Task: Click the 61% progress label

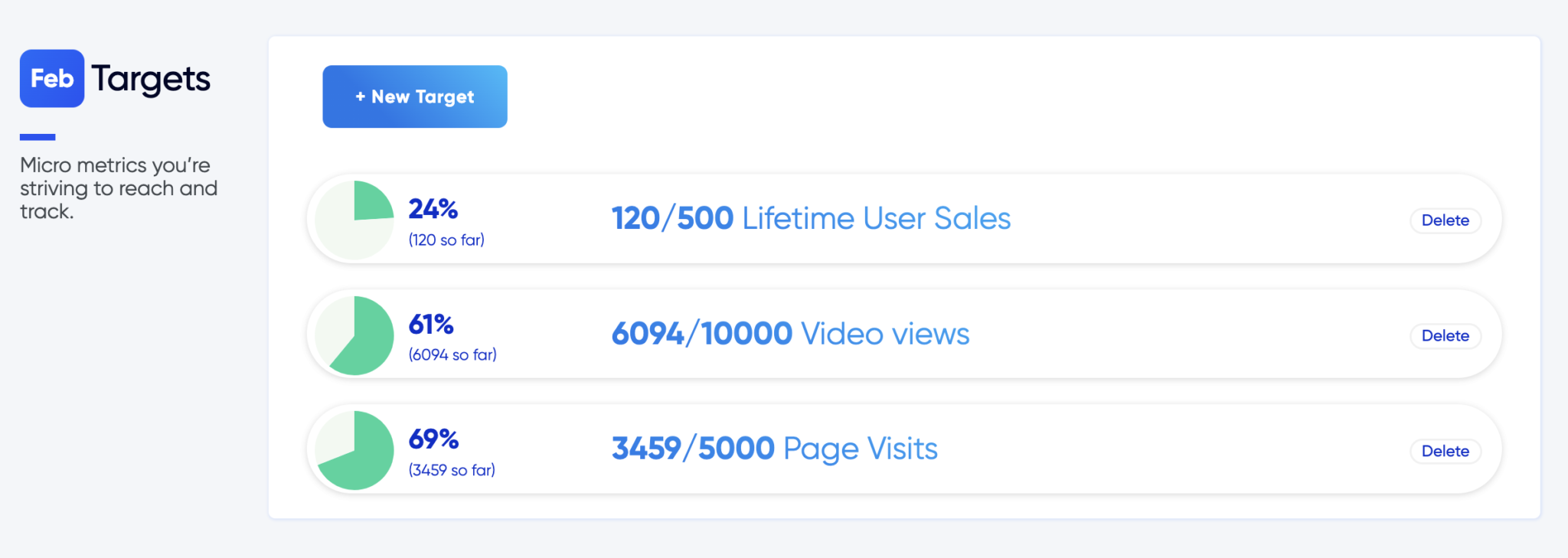Action: coord(431,325)
